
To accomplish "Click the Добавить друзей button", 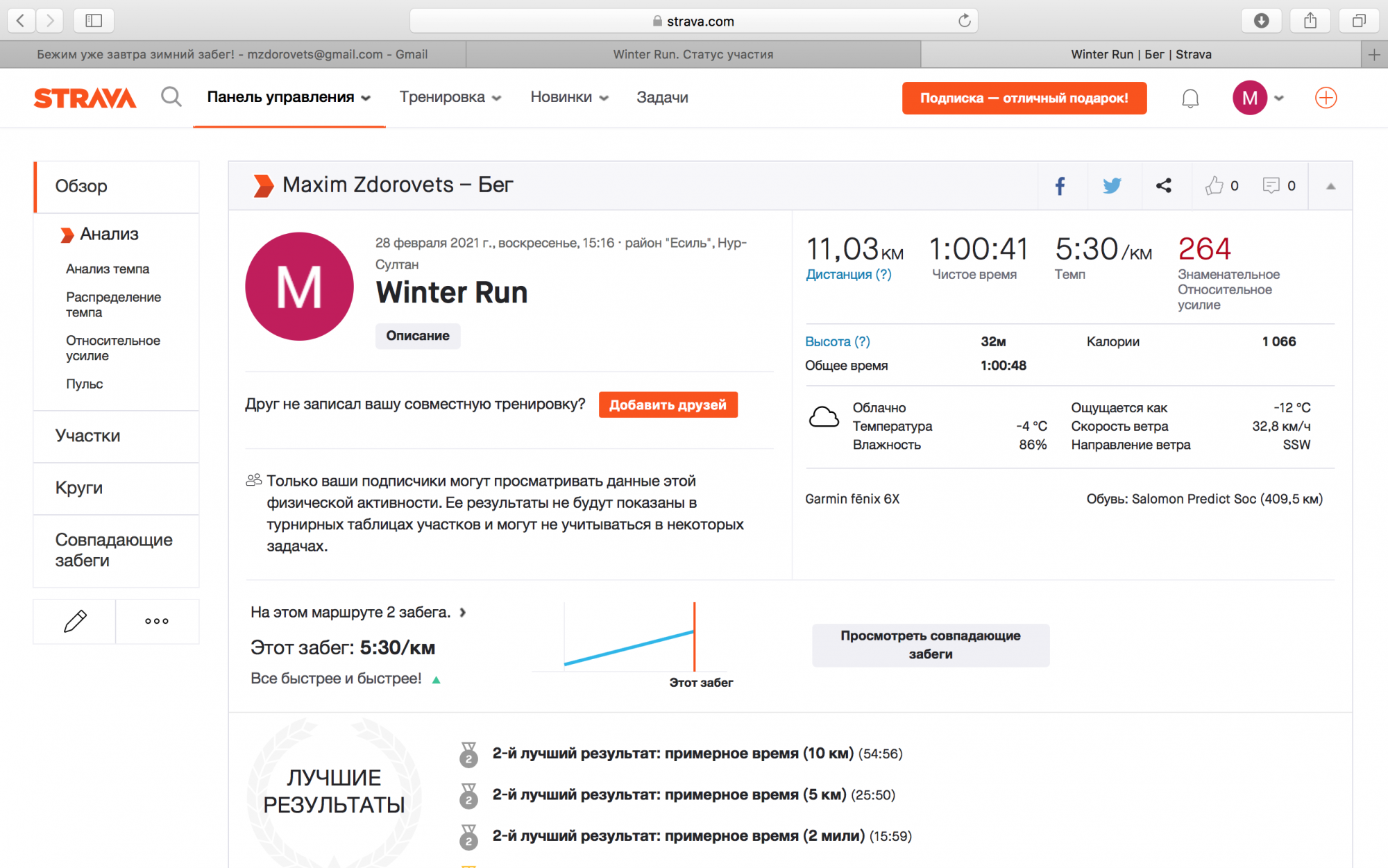I will [668, 405].
